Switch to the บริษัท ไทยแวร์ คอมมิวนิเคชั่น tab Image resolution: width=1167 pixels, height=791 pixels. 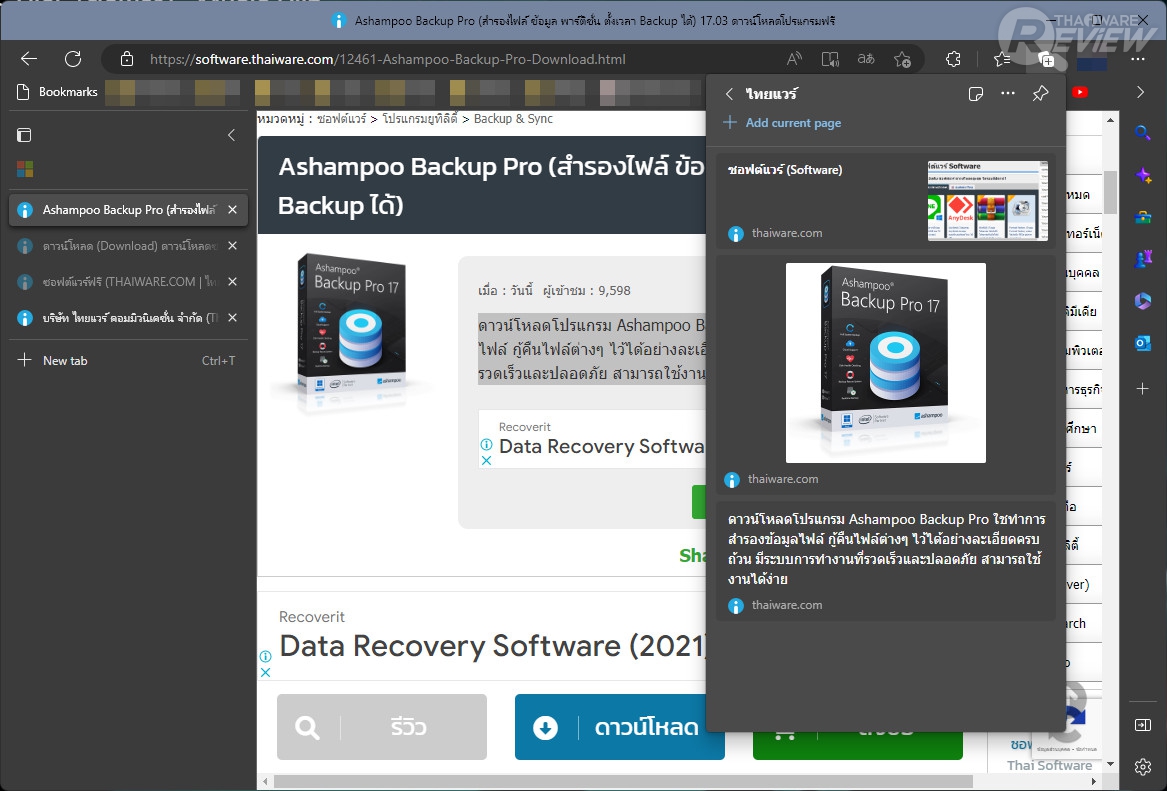tap(128, 318)
